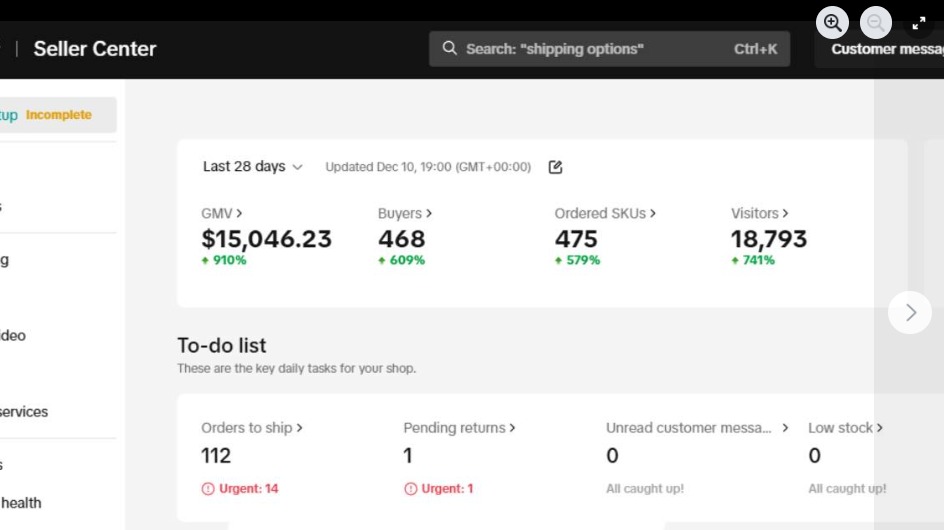Open the Ordered SKUs metric
This screenshot has height=530, width=944.
[605, 213]
